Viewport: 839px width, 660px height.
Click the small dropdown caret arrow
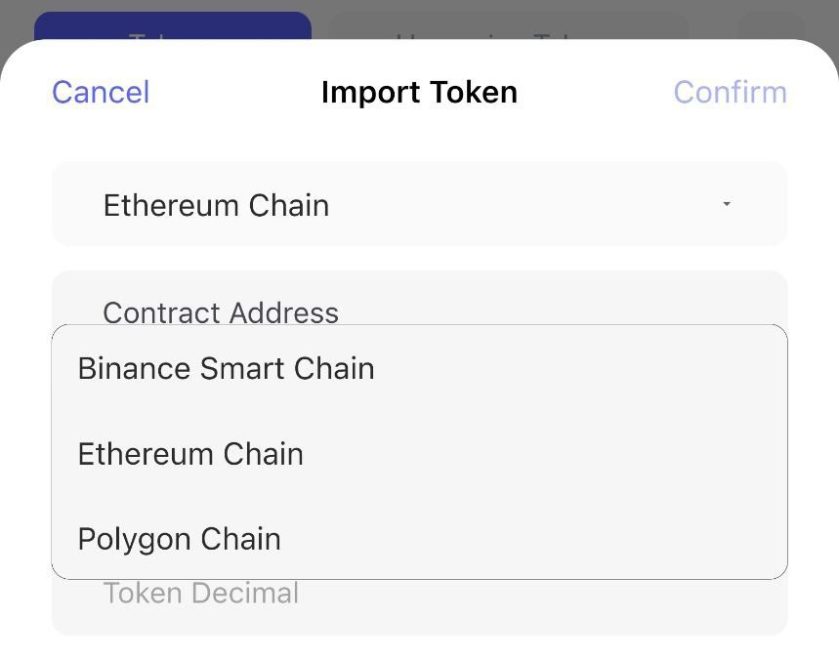[727, 204]
